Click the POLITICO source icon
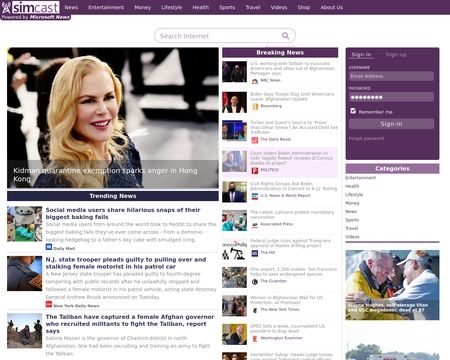The image size is (450, 360). [x=255, y=170]
